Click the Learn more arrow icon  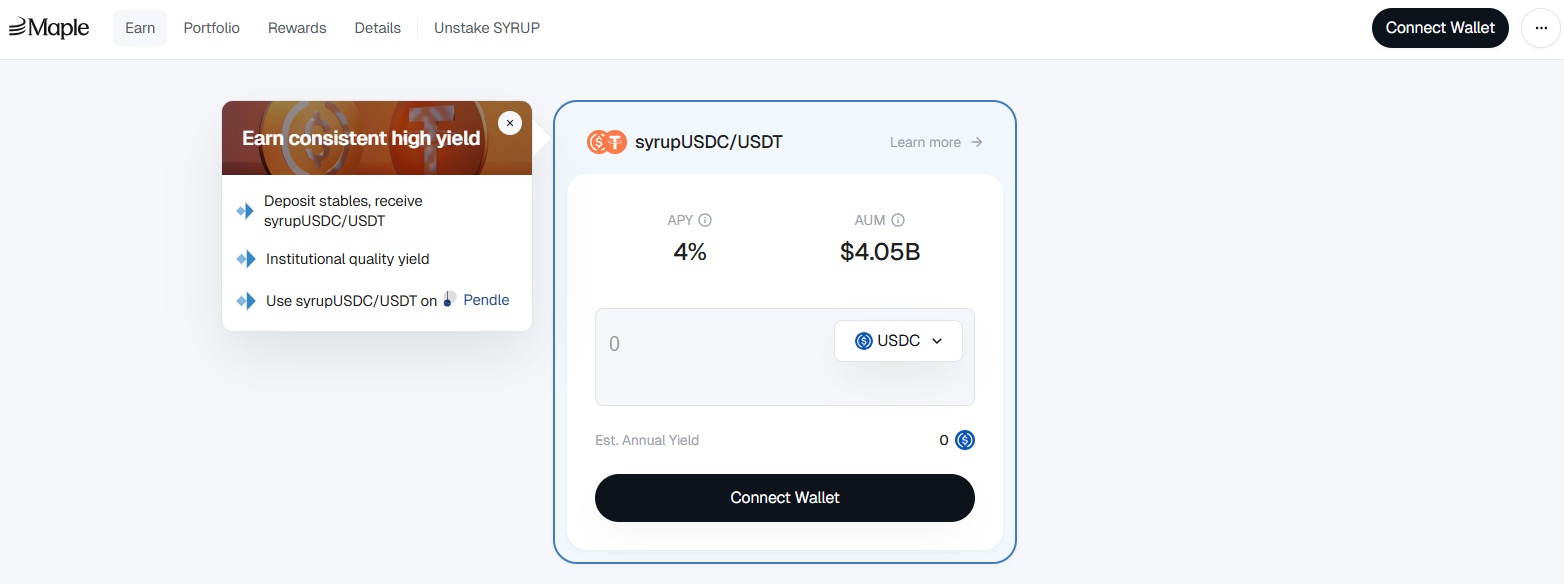pos(977,142)
